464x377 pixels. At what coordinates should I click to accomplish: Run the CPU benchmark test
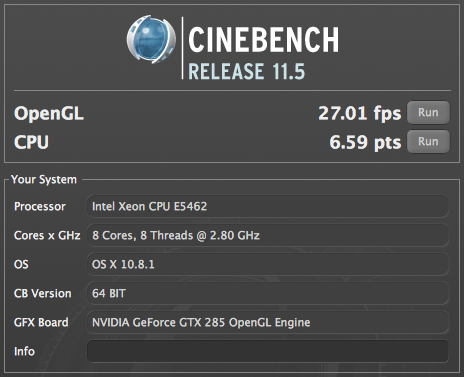(x=428, y=142)
